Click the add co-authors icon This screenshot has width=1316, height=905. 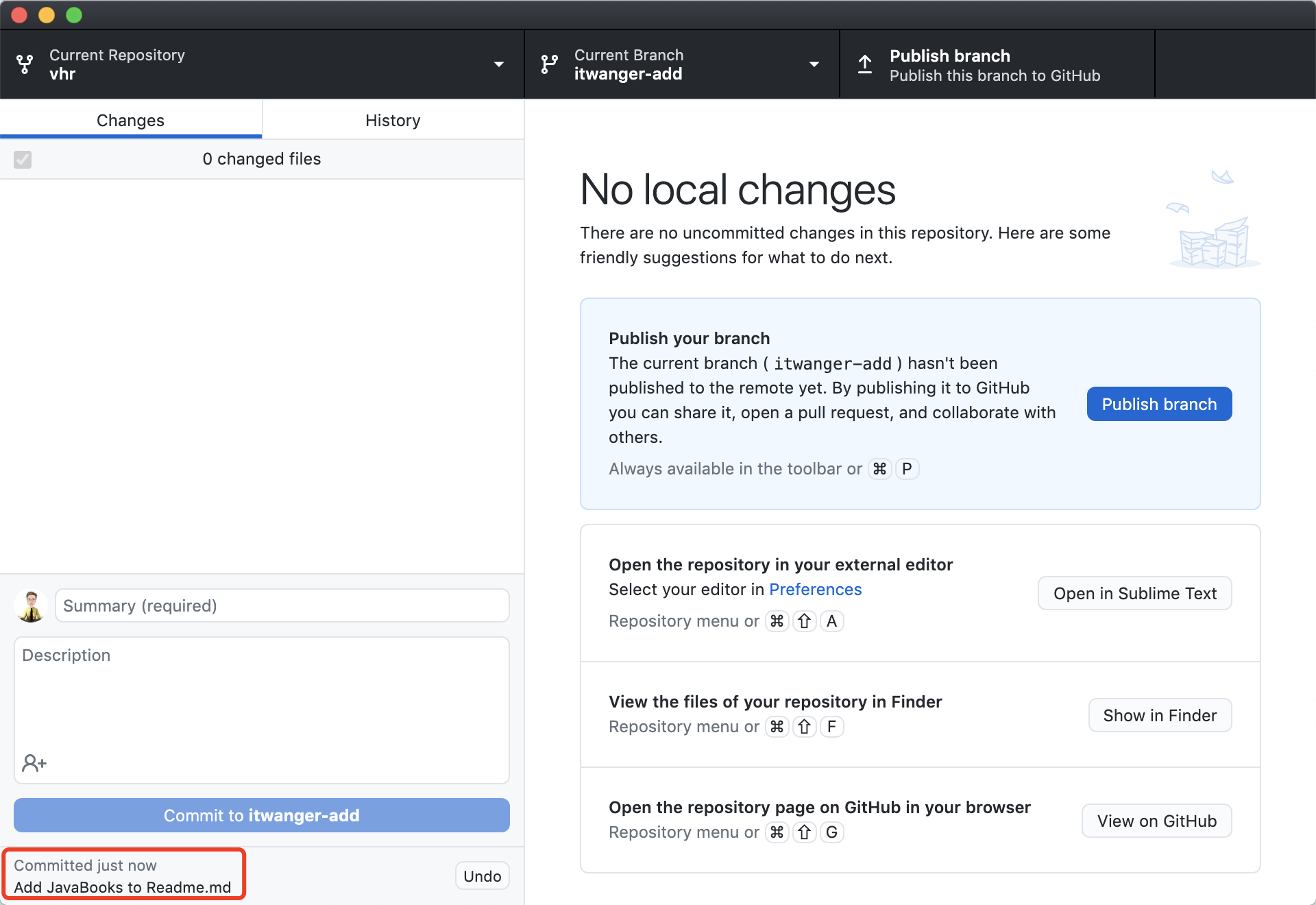(x=34, y=762)
